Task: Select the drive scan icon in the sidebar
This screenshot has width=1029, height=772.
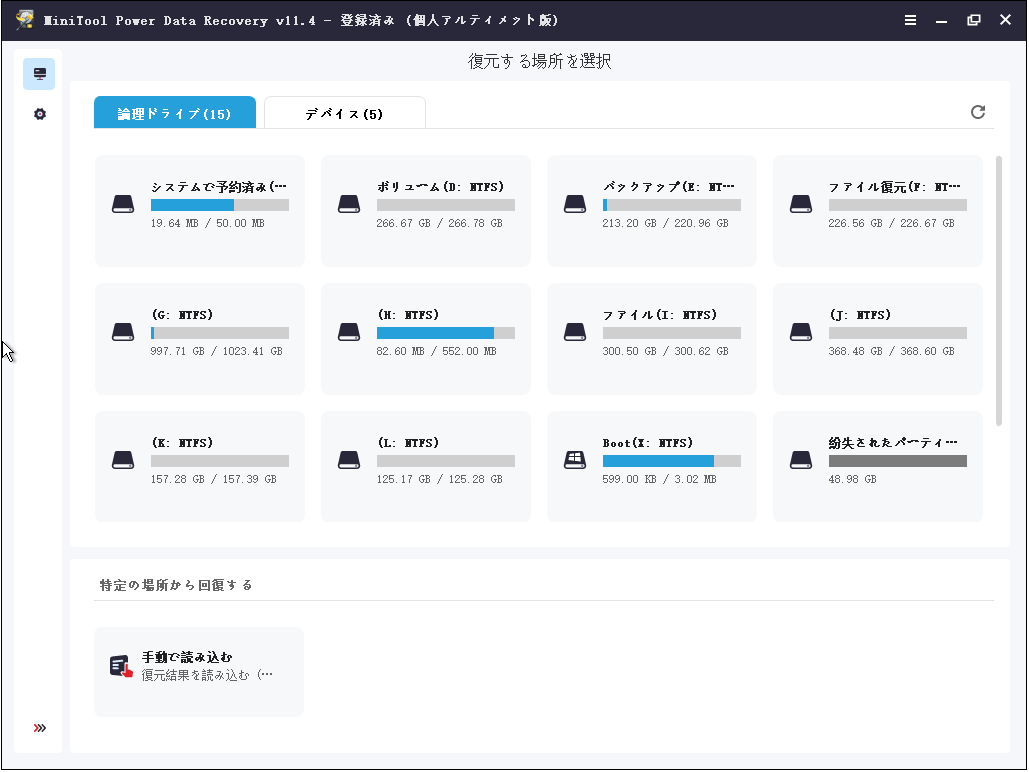Action: click(39, 73)
